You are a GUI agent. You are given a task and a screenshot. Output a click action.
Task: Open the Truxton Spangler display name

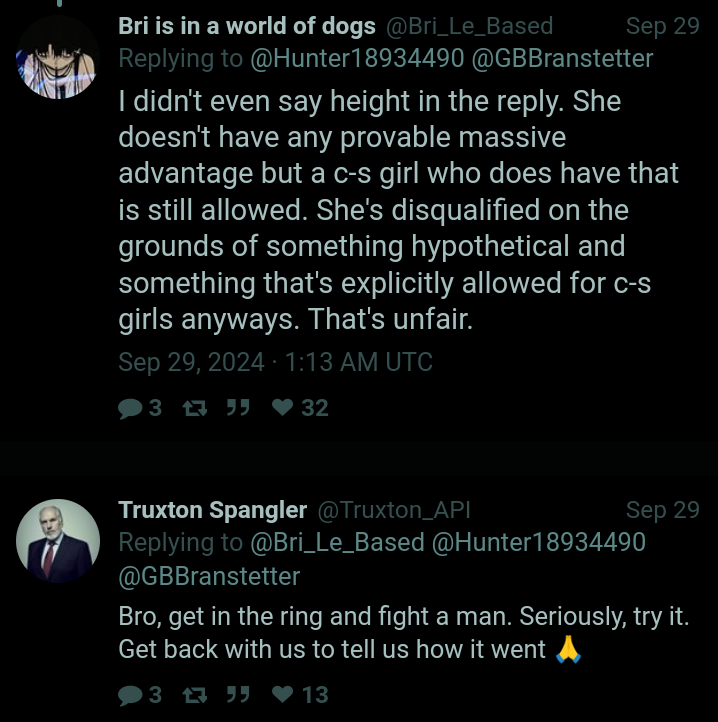pyautogui.click(x=213, y=510)
